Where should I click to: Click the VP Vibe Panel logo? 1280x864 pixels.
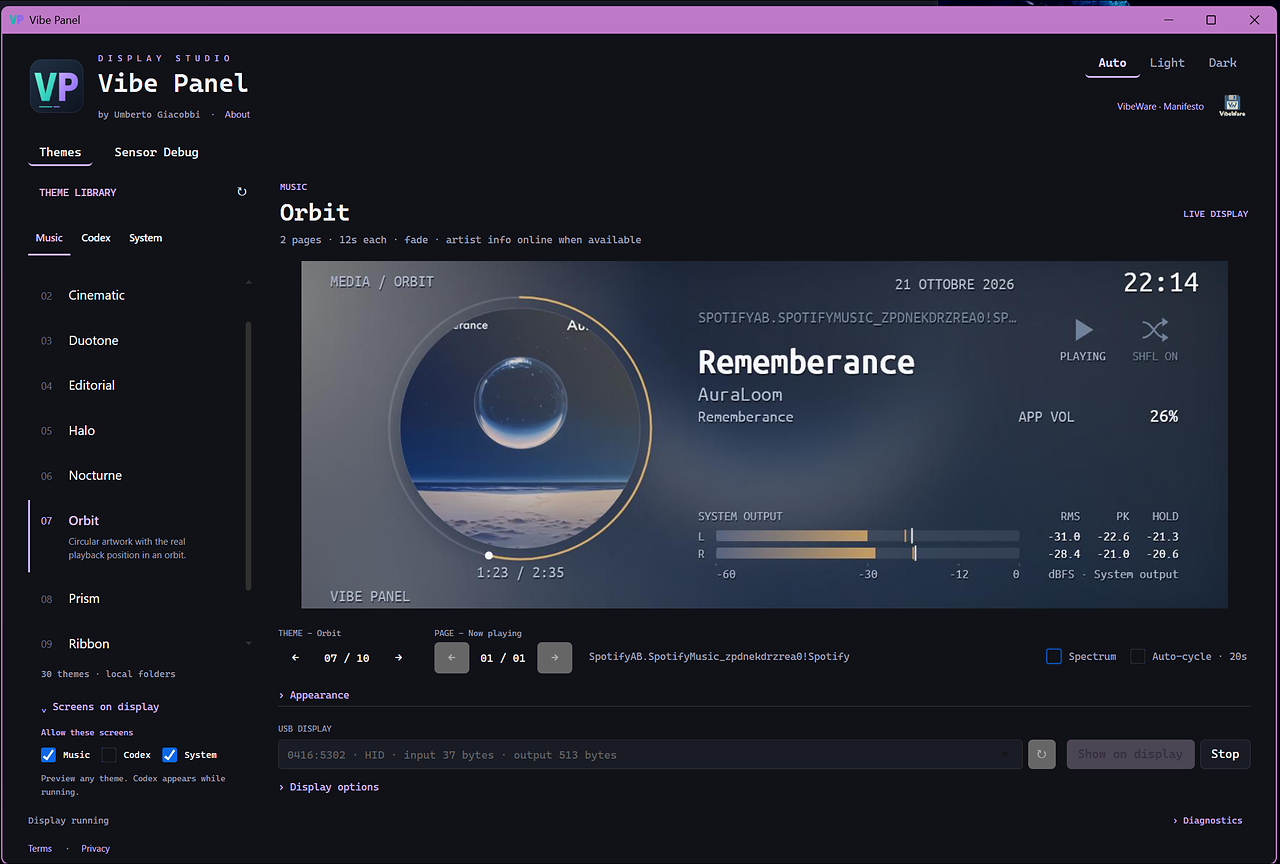pos(56,86)
